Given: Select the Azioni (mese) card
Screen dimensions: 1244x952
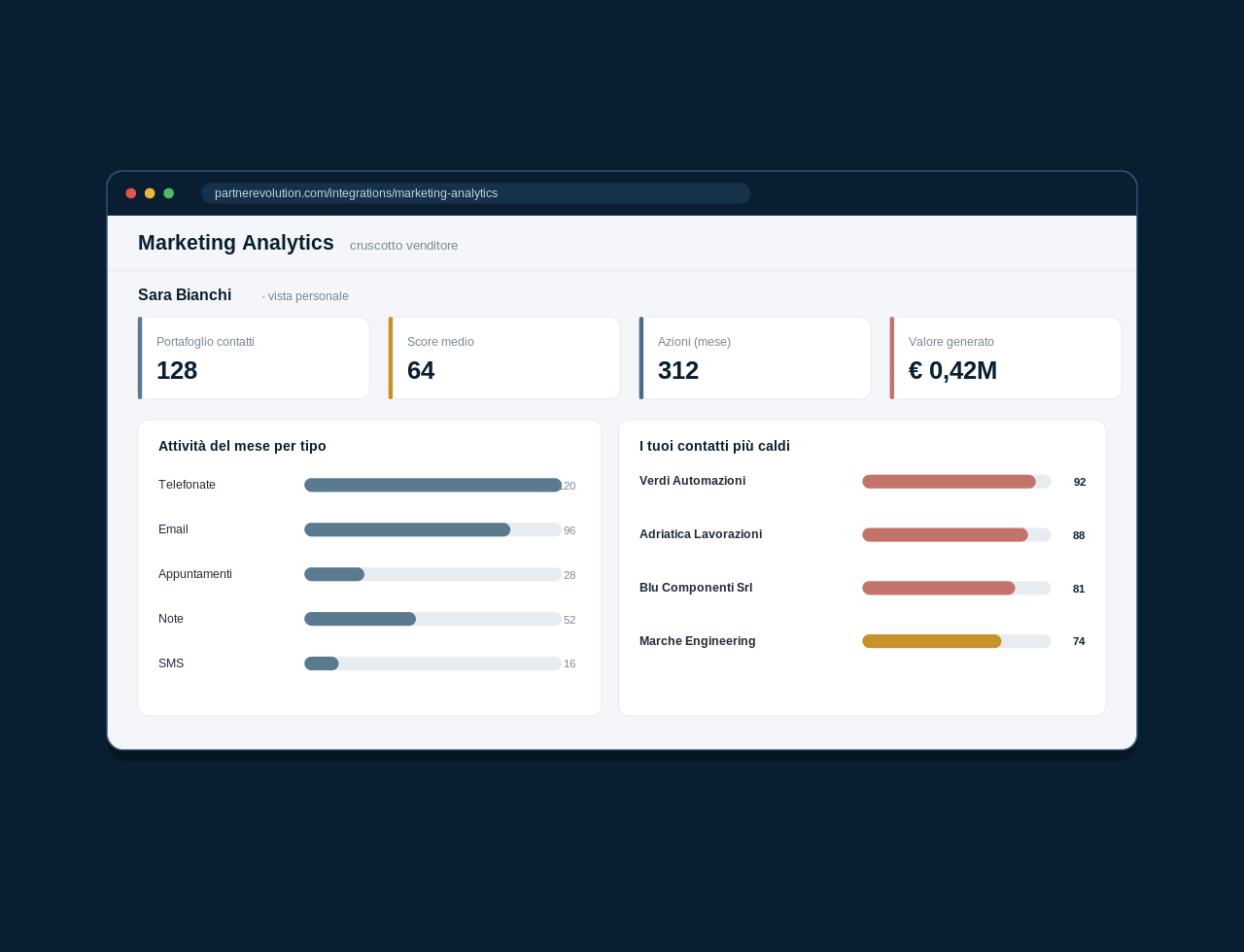Looking at the screenshot, I should coord(755,357).
